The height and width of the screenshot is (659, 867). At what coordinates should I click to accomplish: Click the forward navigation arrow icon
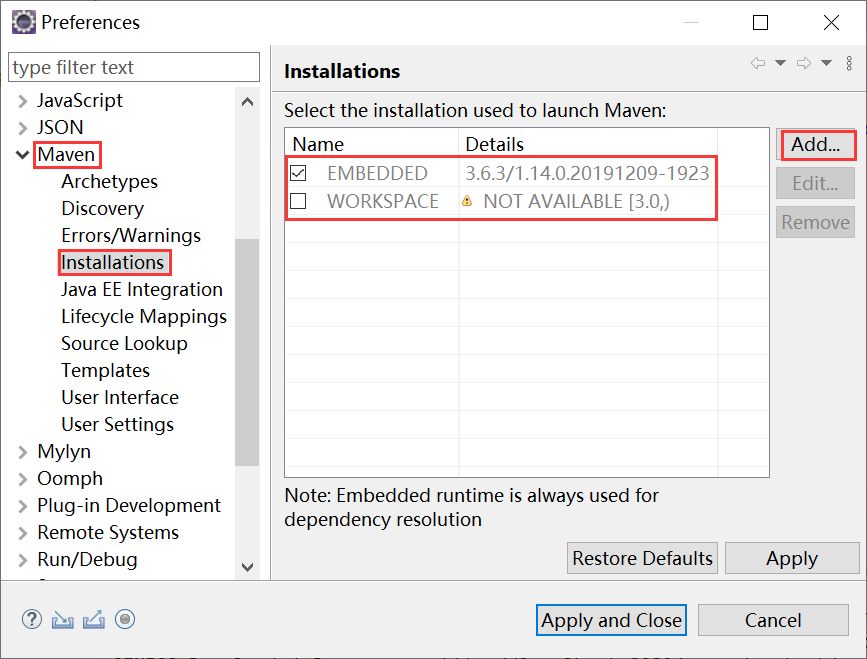coord(804,63)
